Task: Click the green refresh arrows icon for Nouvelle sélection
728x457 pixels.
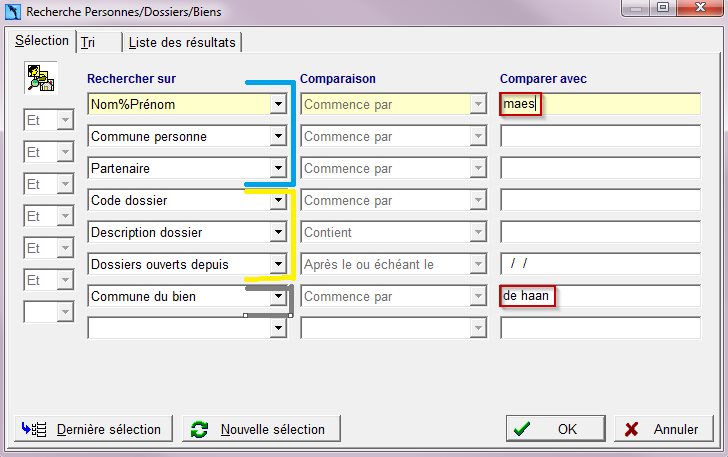Action: 199,429
